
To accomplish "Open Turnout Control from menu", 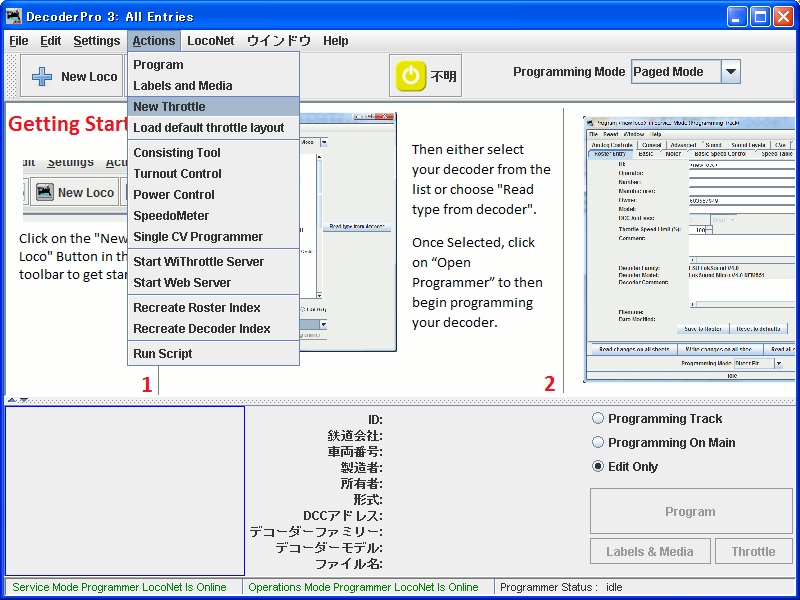I will pyautogui.click(x=213, y=173).
